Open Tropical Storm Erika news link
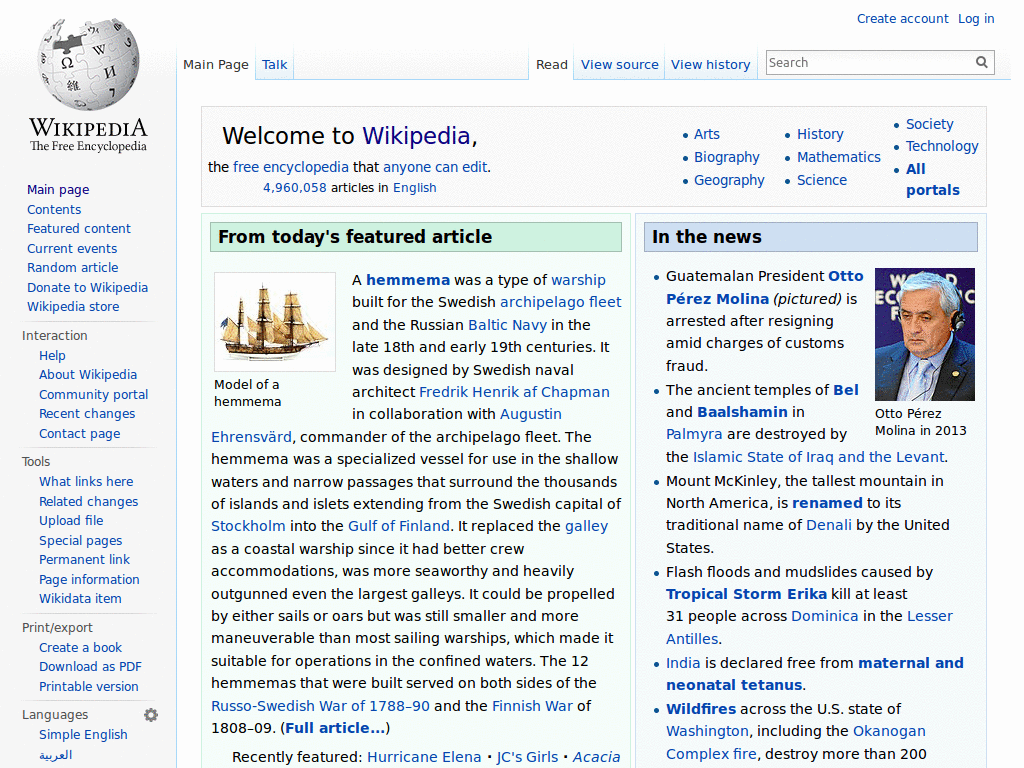The image size is (1024, 768). coord(746,594)
